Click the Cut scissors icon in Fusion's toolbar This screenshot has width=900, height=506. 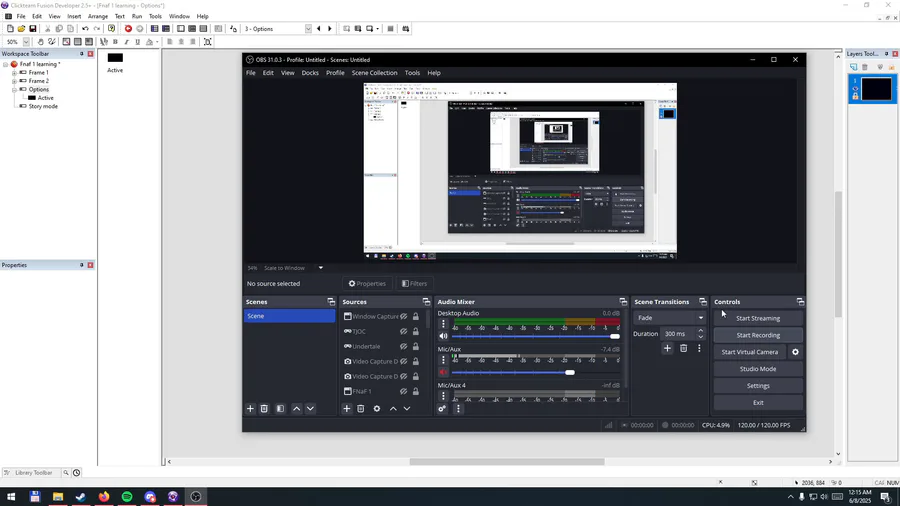pos(48,29)
